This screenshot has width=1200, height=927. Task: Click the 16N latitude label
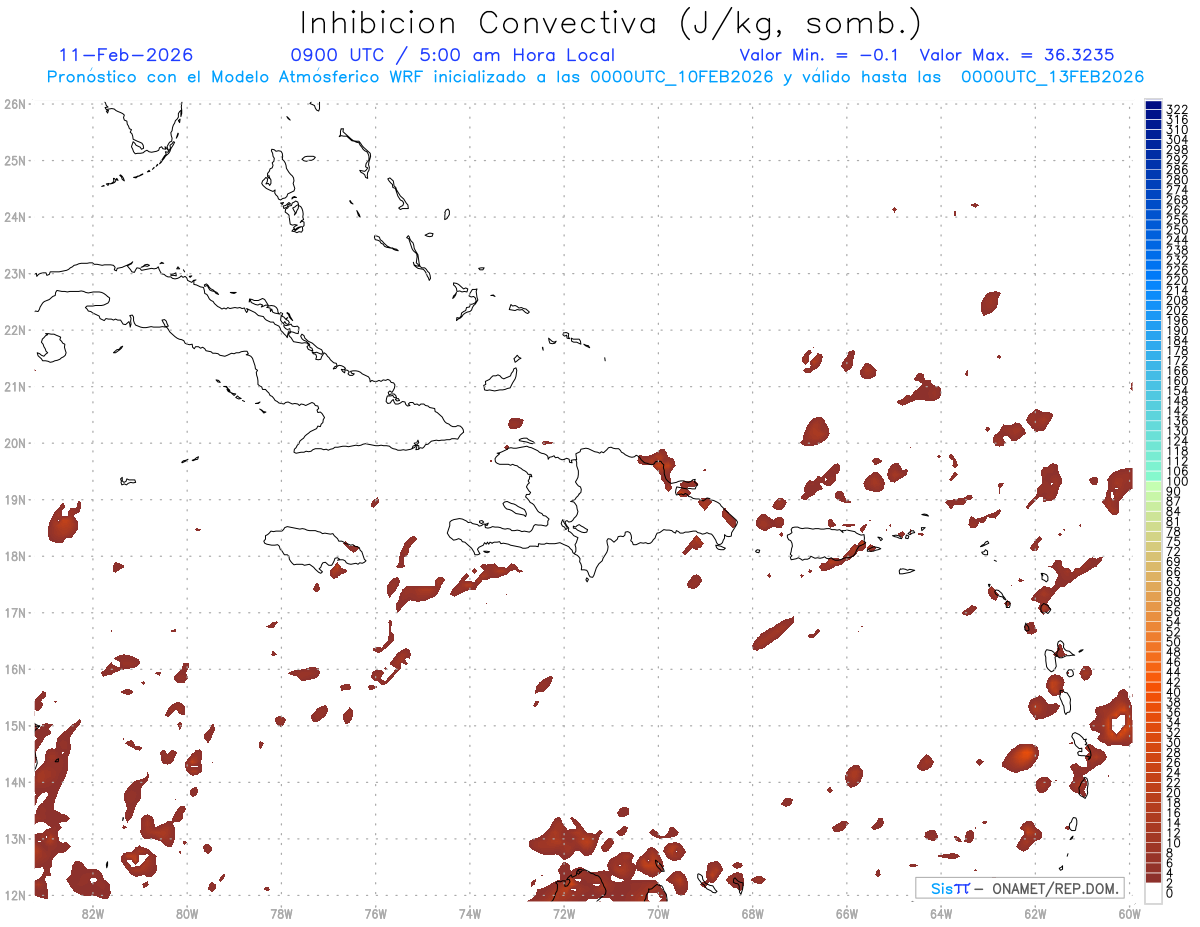tap(15, 668)
